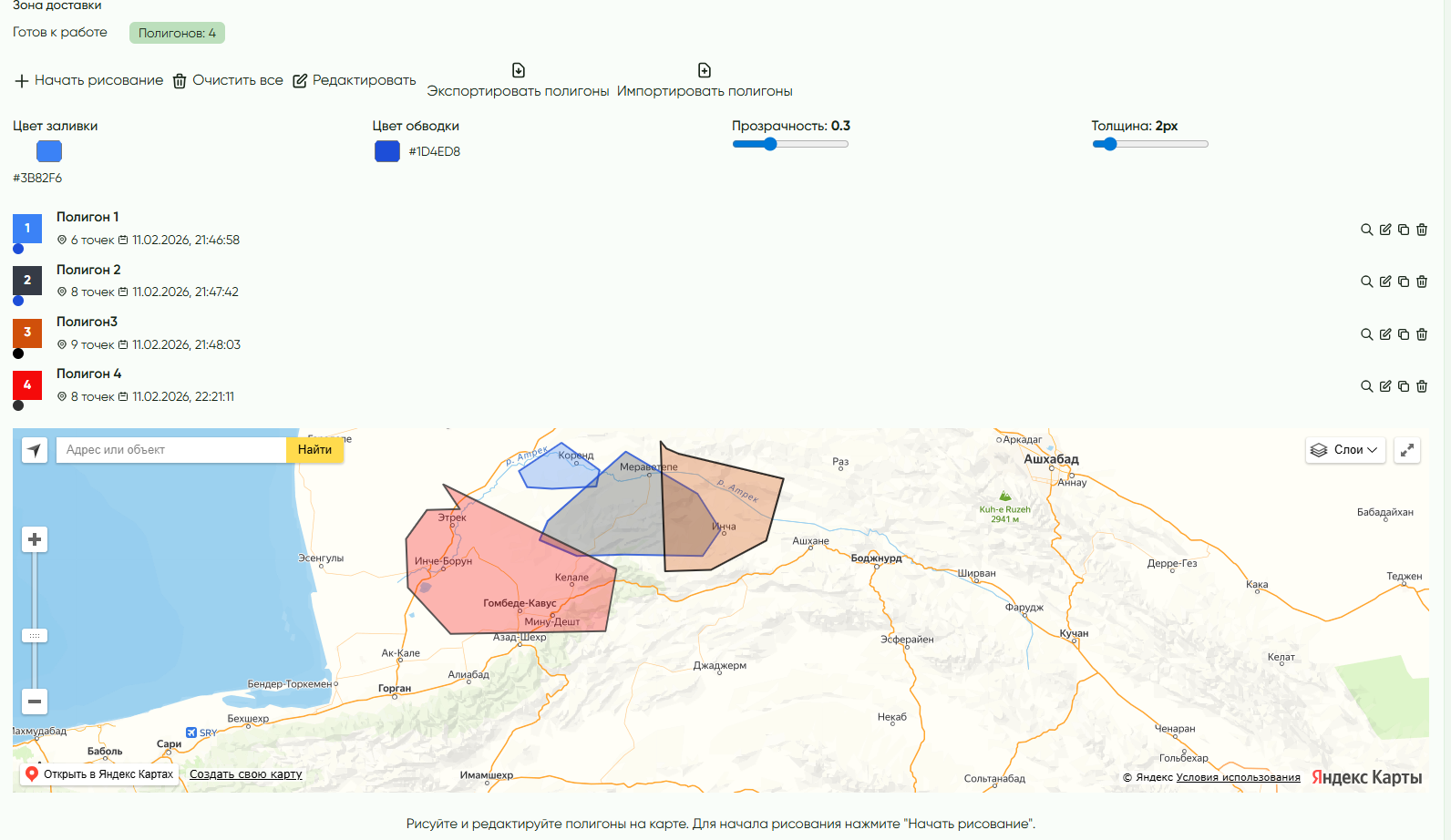The width and height of the screenshot is (1451, 840).
Task: Zoom in the map with plus button
Action: (x=35, y=539)
